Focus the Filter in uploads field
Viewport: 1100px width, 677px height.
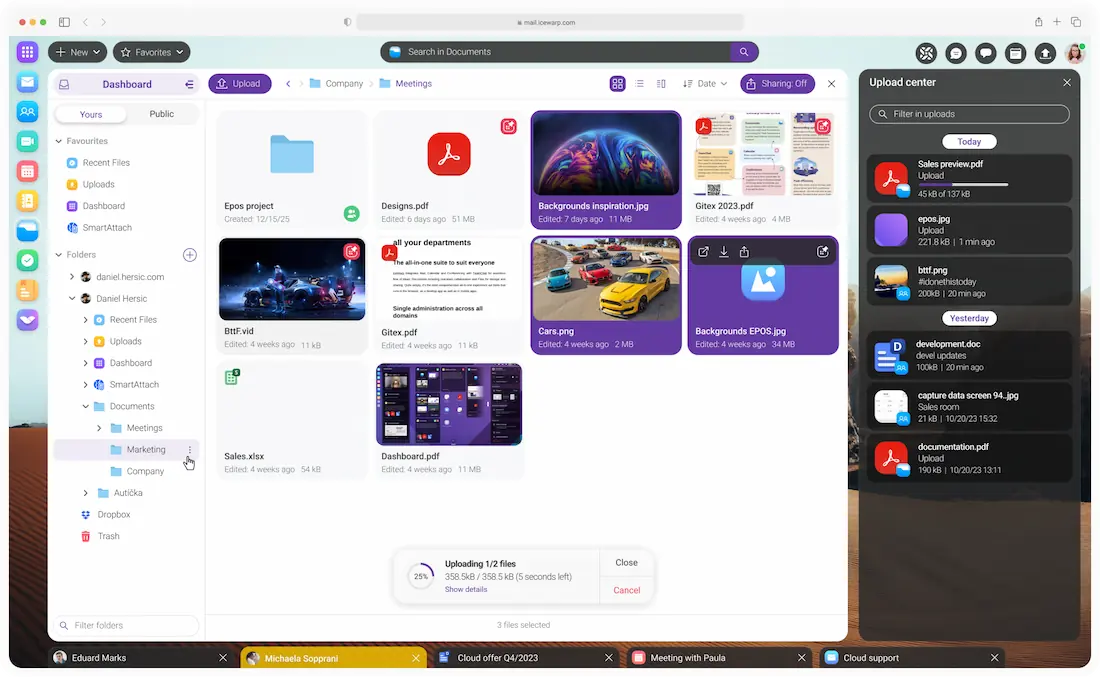coord(969,114)
